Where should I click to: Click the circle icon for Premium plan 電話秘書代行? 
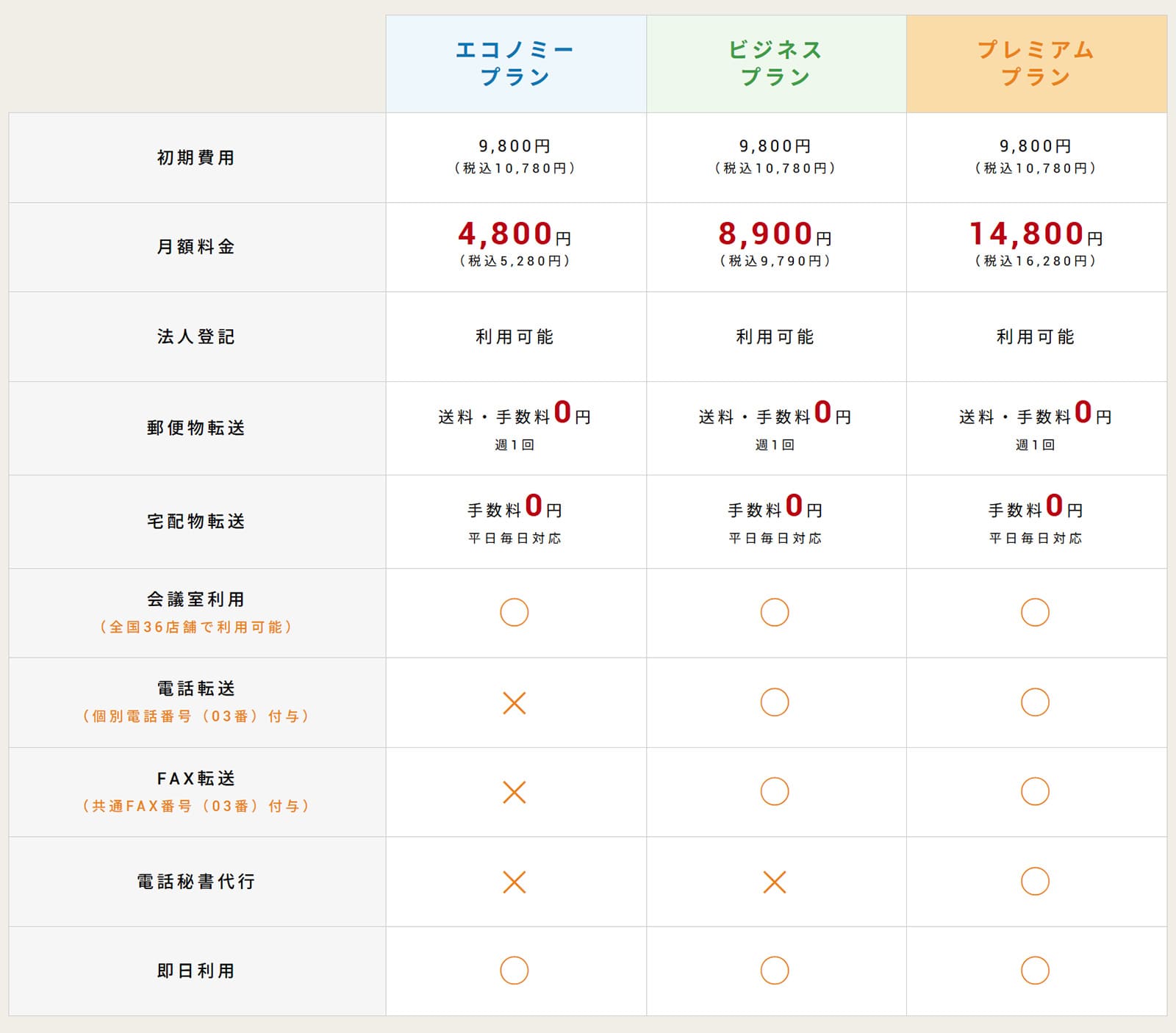point(1035,881)
